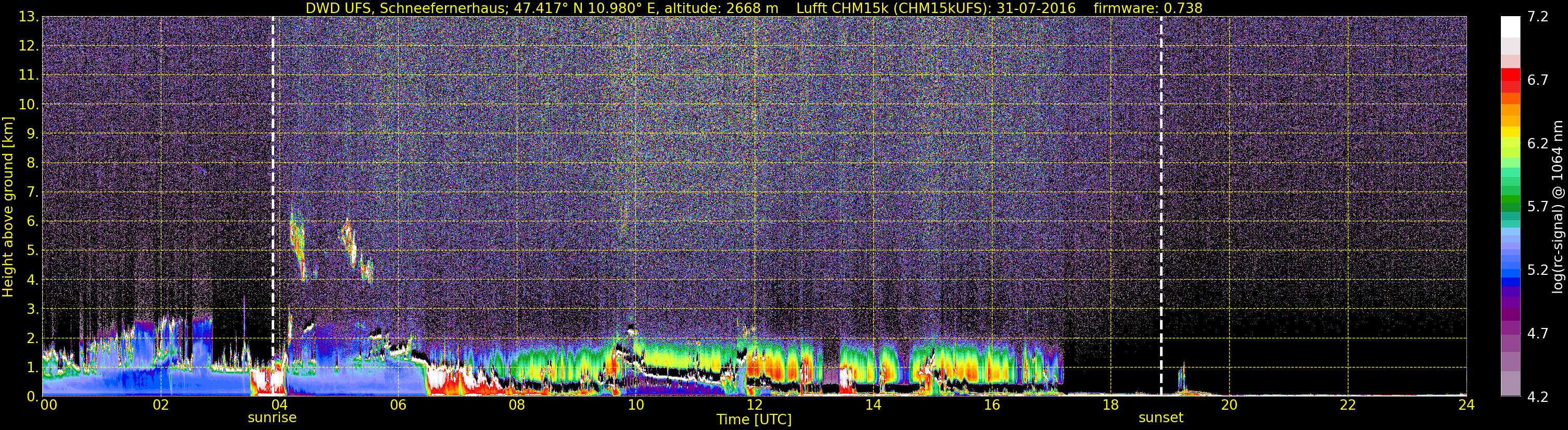The width and height of the screenshot is (1568, 430).
Task: Click the time axis tick '16'
Action: click(991, 405)
